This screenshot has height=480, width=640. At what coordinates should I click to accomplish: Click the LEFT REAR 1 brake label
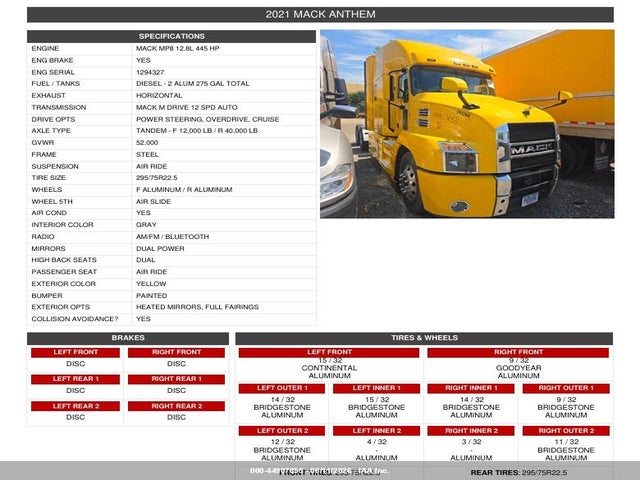(x=76, y=379)
